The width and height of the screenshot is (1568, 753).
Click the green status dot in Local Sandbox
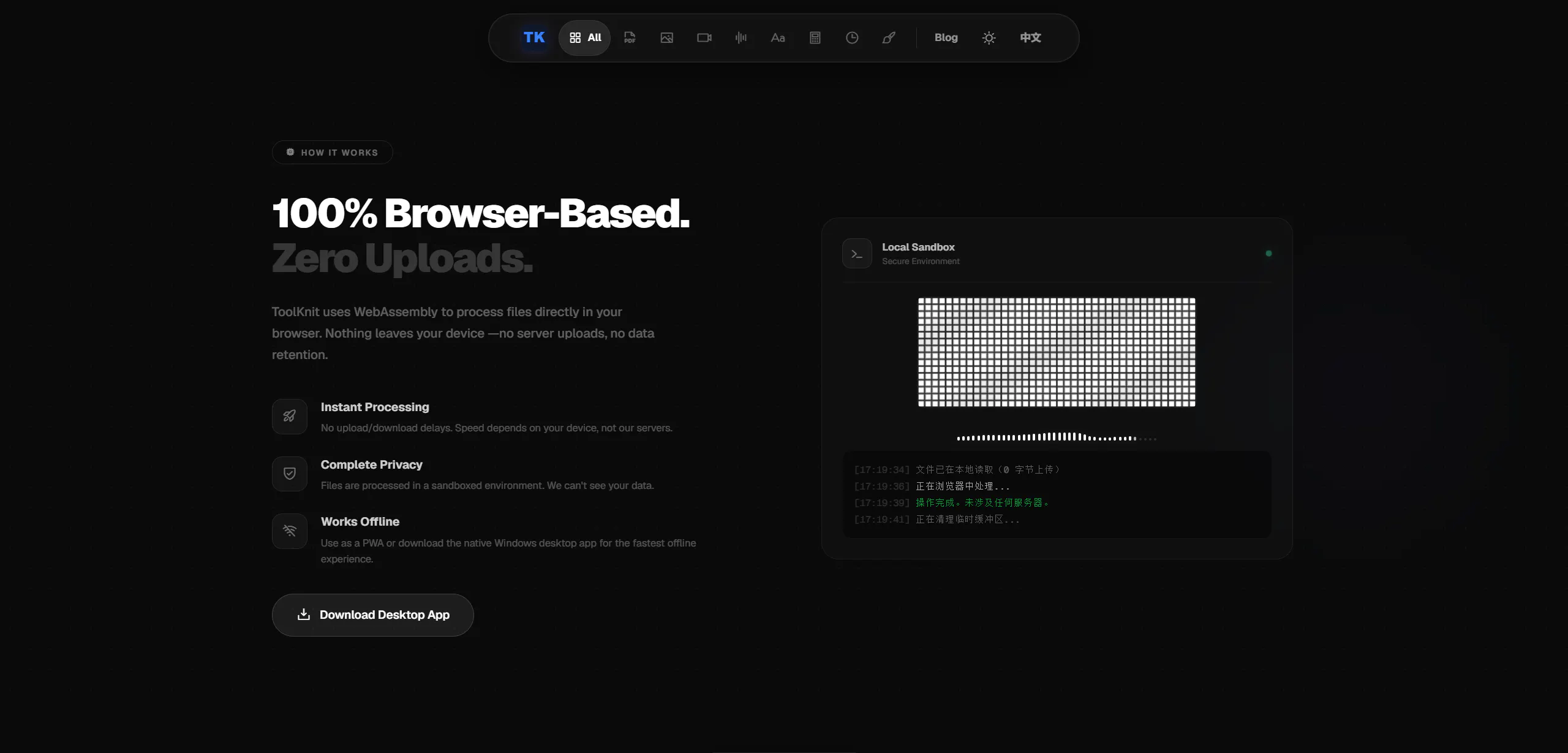coord(1268,253)
